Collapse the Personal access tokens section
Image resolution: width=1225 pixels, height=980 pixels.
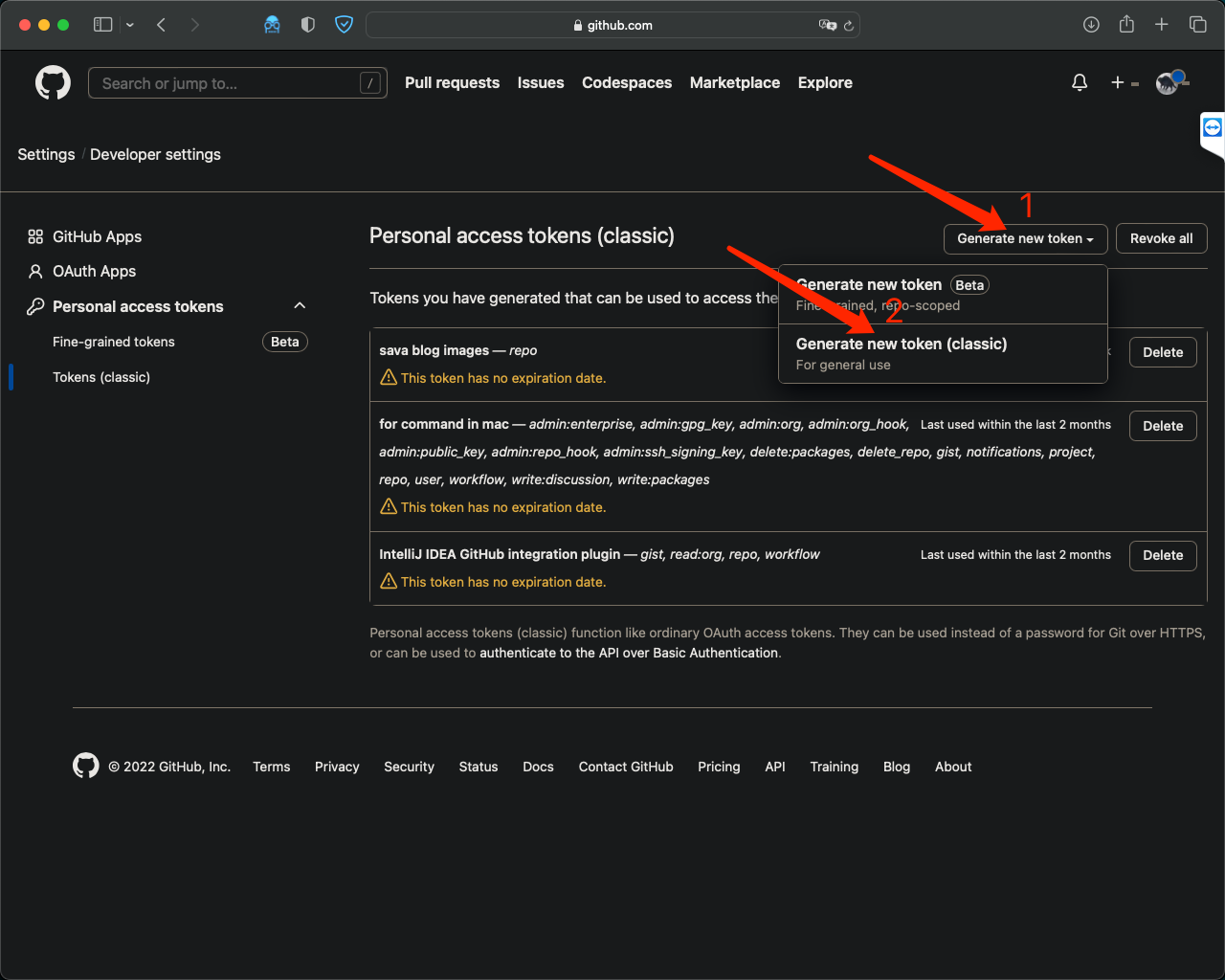300,305
